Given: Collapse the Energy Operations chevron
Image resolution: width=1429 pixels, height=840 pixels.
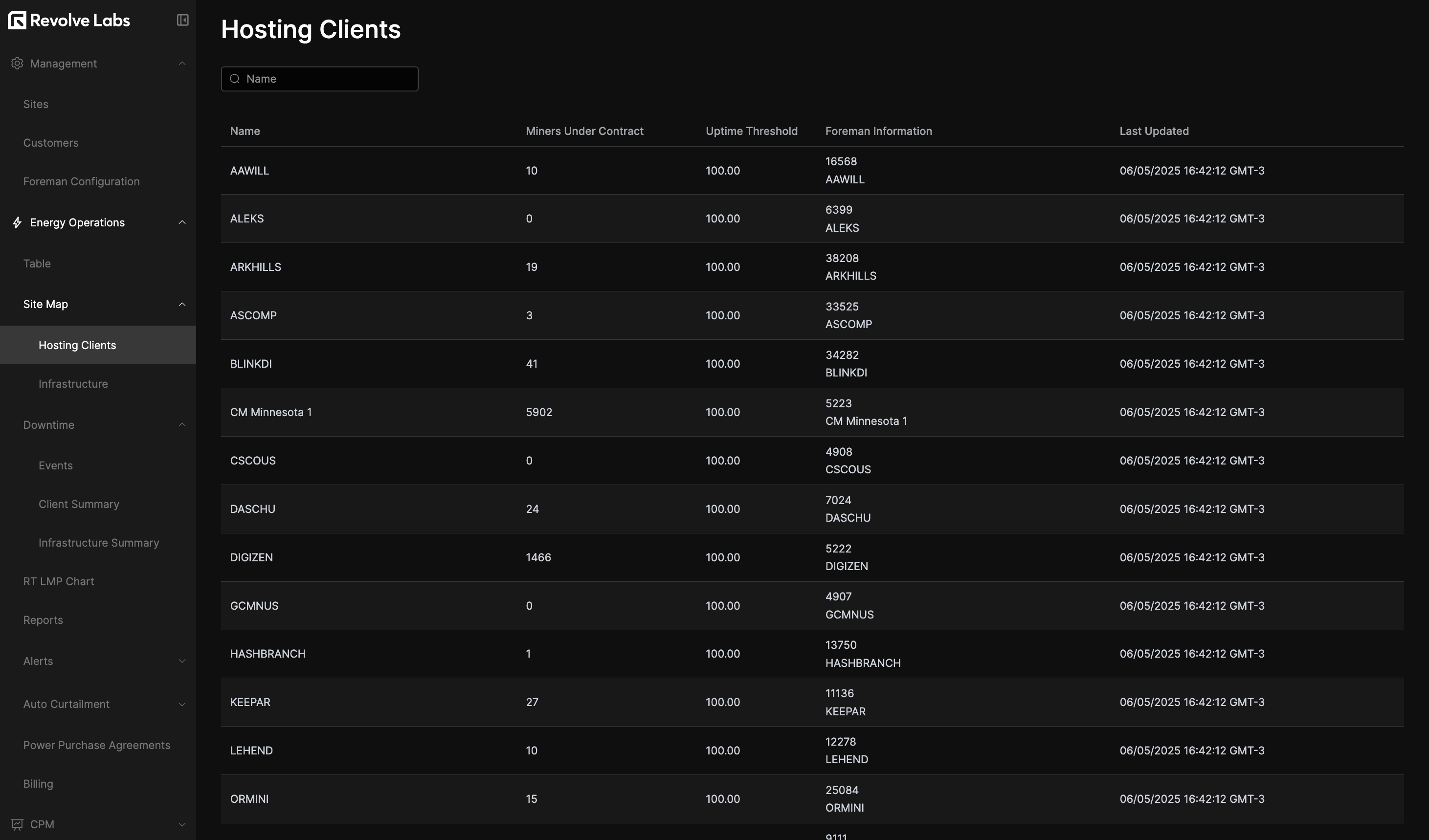Looking at the screenshot, I should 182,222.
